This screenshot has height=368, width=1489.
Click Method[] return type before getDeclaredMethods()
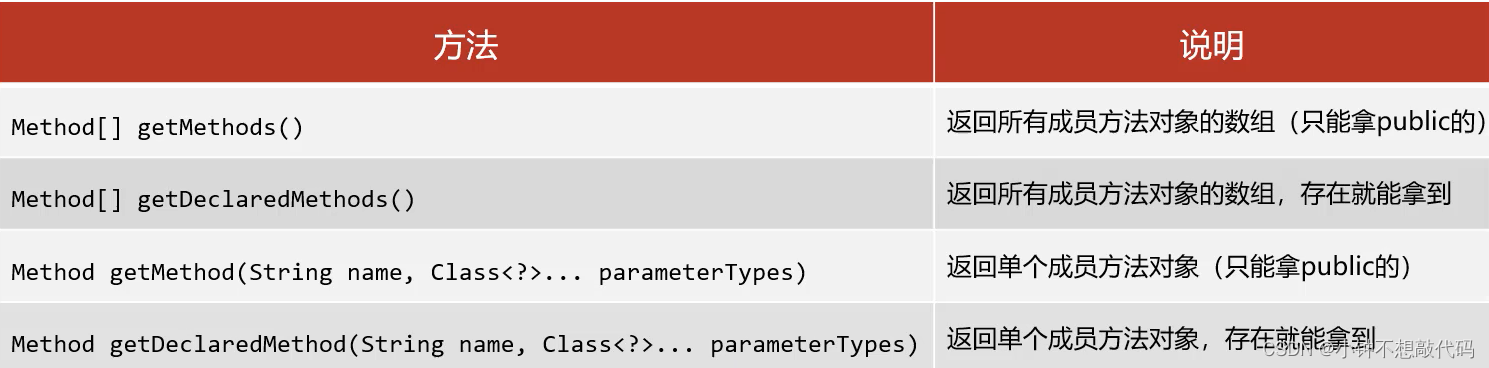coord(66,199)
